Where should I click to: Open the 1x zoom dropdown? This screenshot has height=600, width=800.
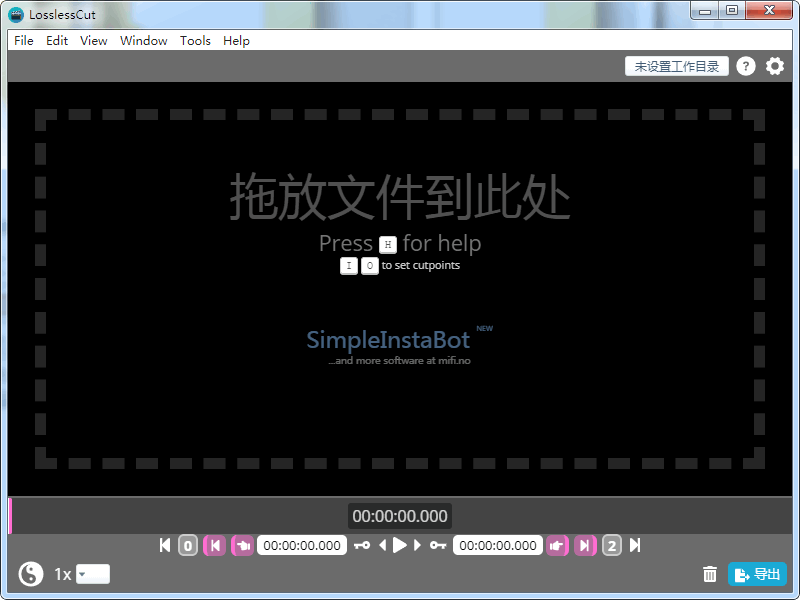point(93,574)
